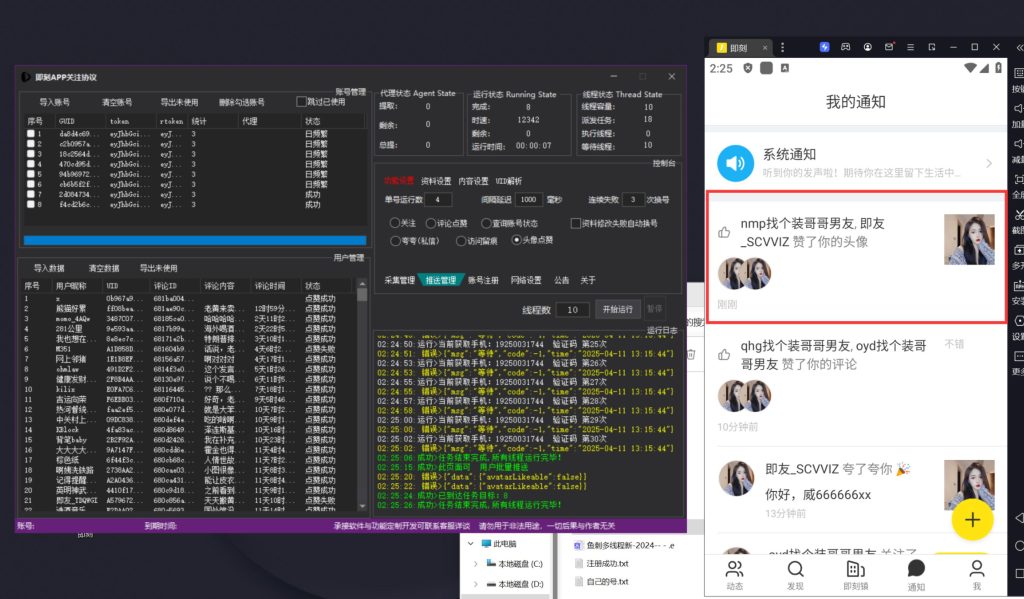
Task: Enable the 跳过已使用 checkbox
Action: 302,102
